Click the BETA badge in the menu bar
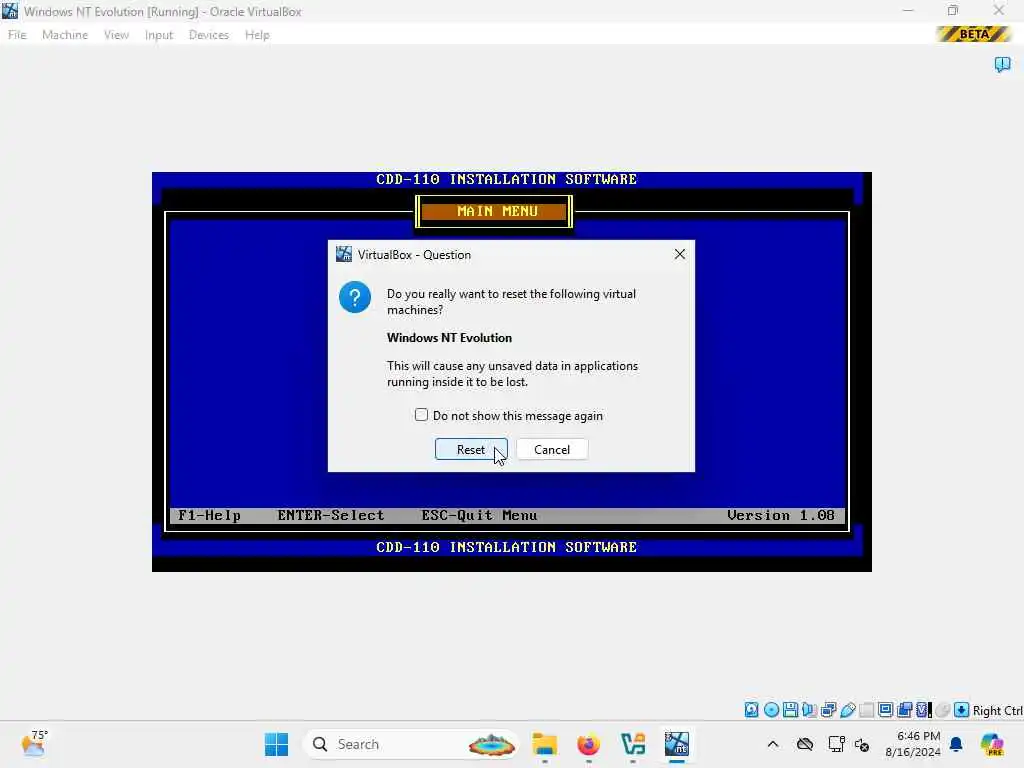 coord(973,34)
